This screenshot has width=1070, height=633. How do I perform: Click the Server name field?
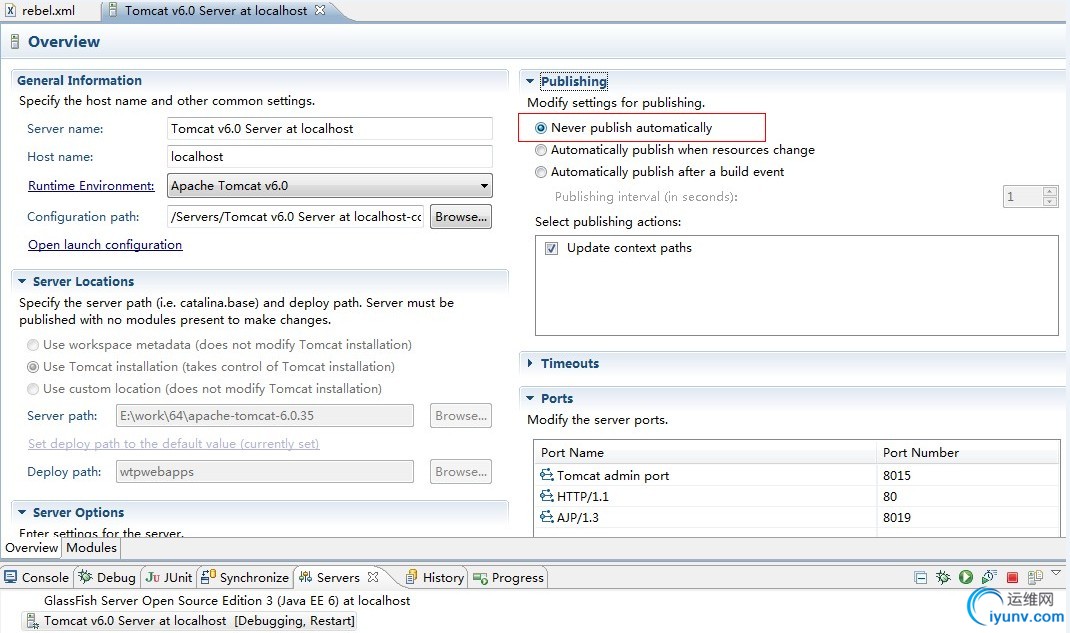(x=330, y=129)
